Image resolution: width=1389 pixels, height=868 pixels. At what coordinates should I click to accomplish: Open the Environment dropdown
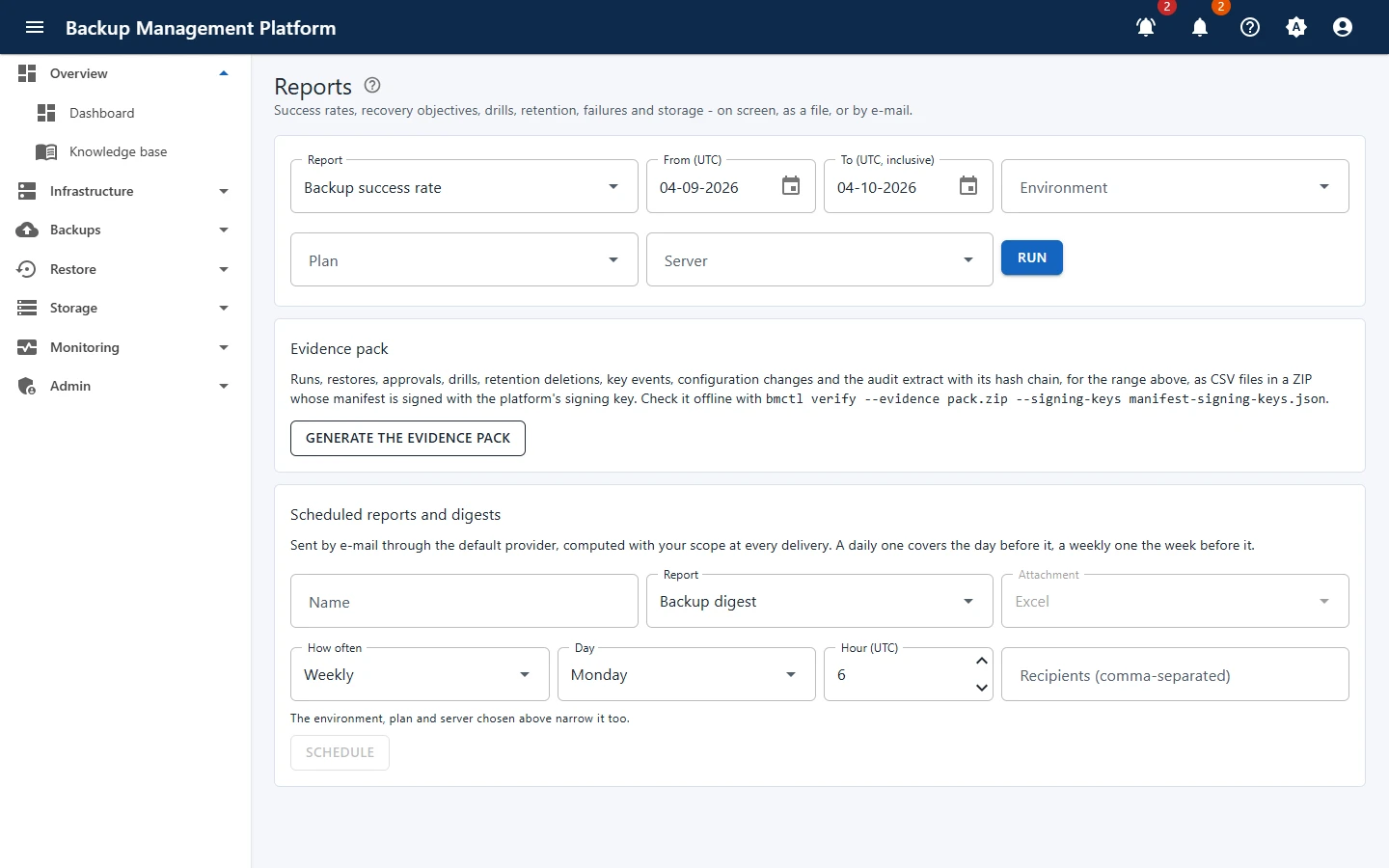click(x=1175, y=186)
